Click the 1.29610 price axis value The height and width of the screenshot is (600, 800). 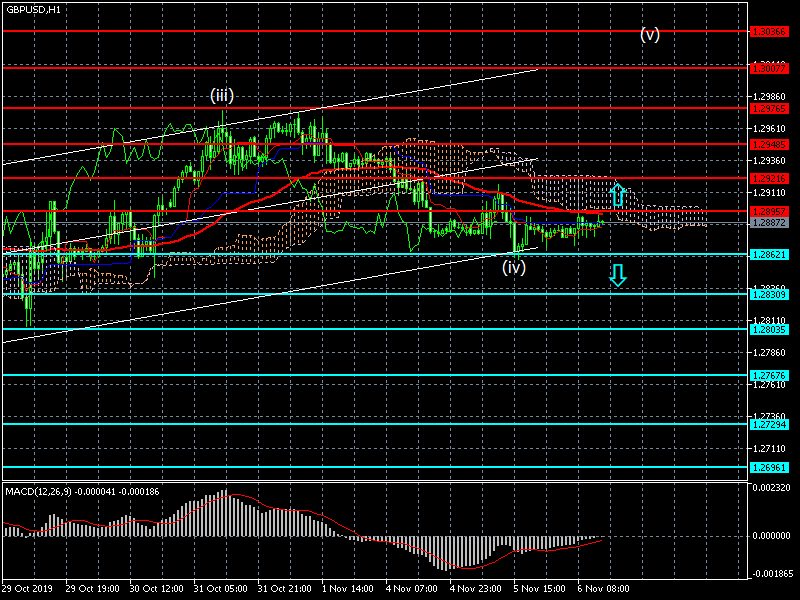tap(769, 129)
